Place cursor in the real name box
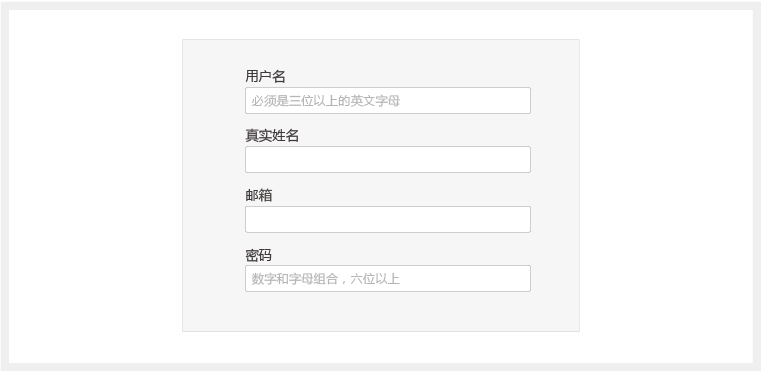Image resolution: width=761 pixels, height=371 pixels. click(x=388, y=159)
